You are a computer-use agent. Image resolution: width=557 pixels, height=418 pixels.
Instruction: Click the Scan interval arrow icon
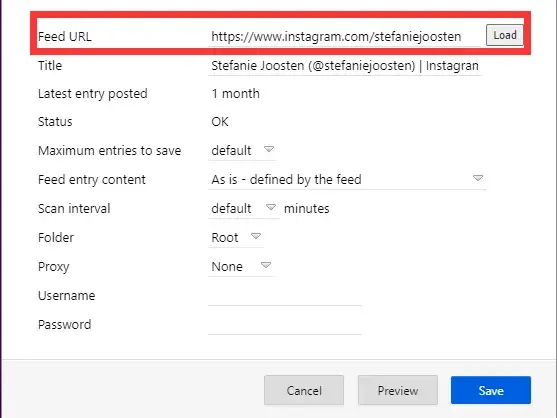pyautogui.click(x=271, y=207)
